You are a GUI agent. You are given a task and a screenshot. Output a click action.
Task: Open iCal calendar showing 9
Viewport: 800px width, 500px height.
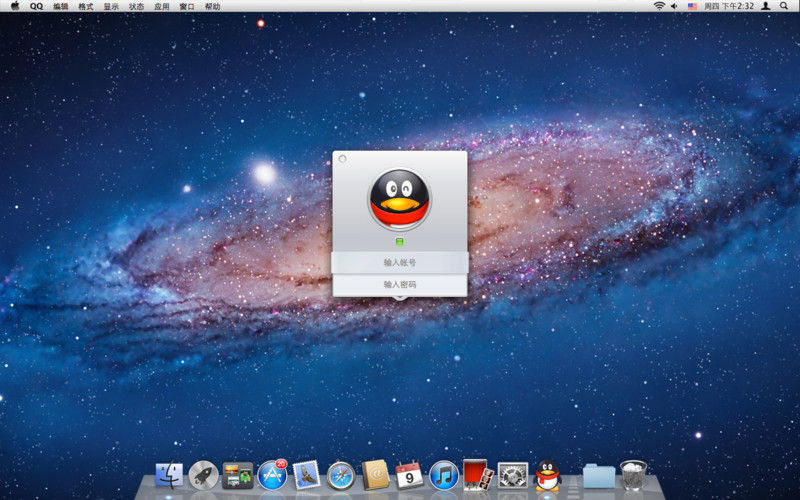409,475
